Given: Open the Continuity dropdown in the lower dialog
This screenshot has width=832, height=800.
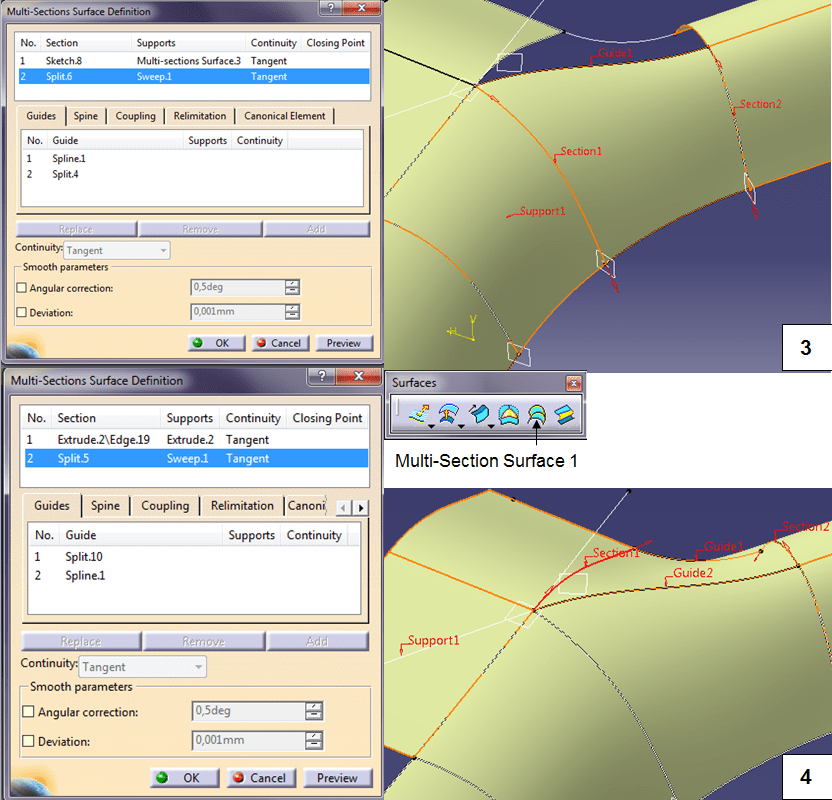Looking at the screenshot, I should point(142,667).
